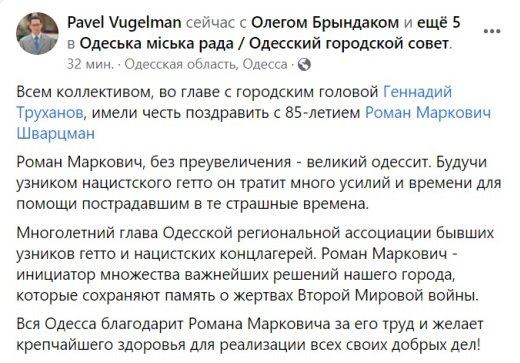The height and width of the screenshot is (363, 520).
Task: Click the phrase 'Второй Мировой войны'
Action: point(388,296)
